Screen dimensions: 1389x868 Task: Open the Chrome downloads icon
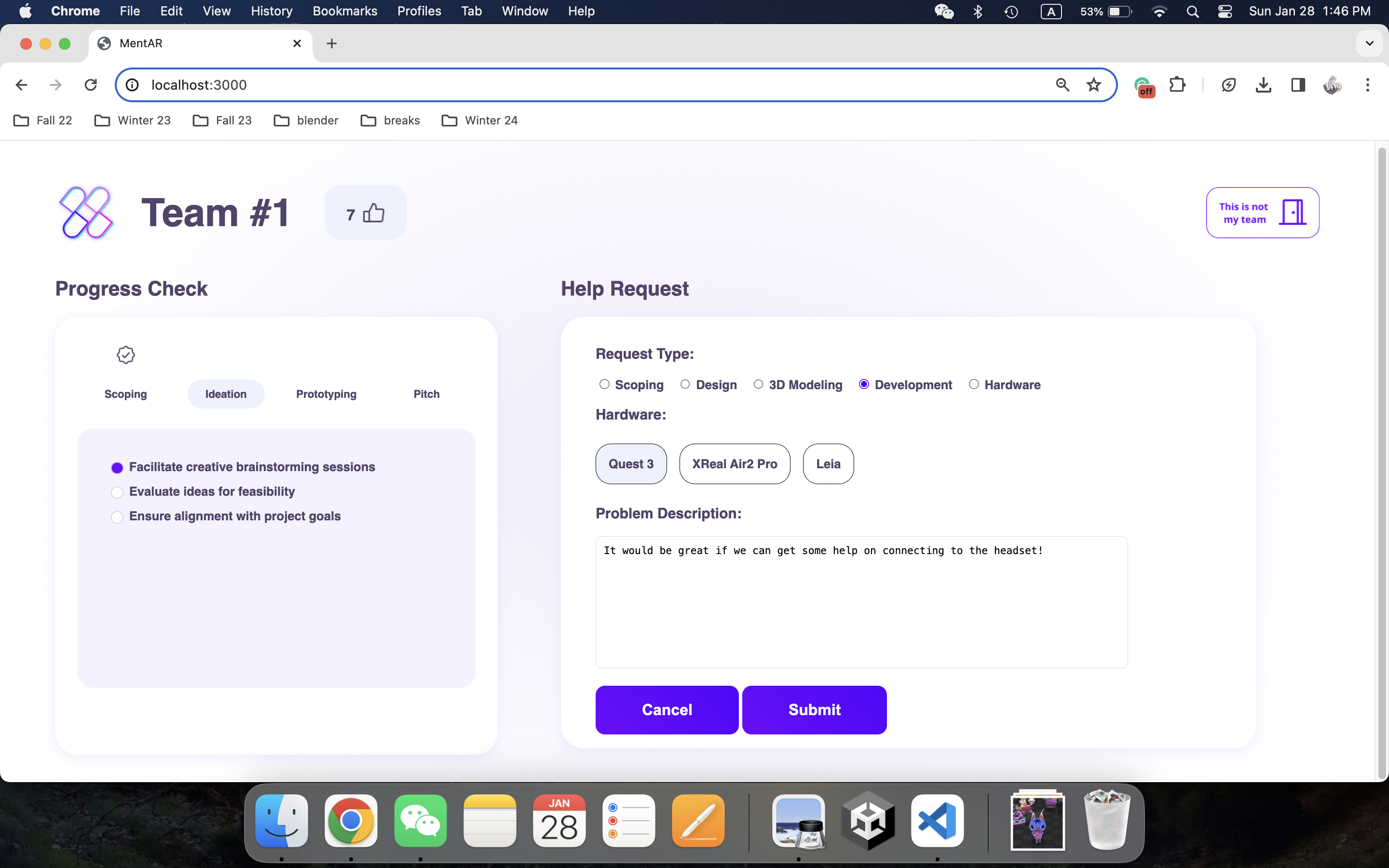(1263, 85)
